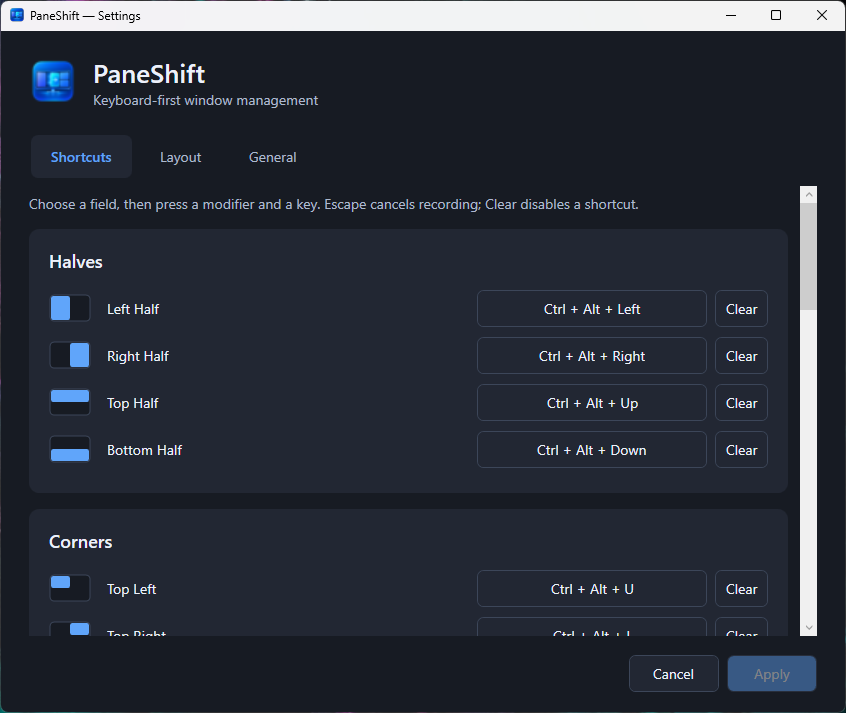
Task: Clear the Bottom Half shortcut
Action: coord(741,450)
